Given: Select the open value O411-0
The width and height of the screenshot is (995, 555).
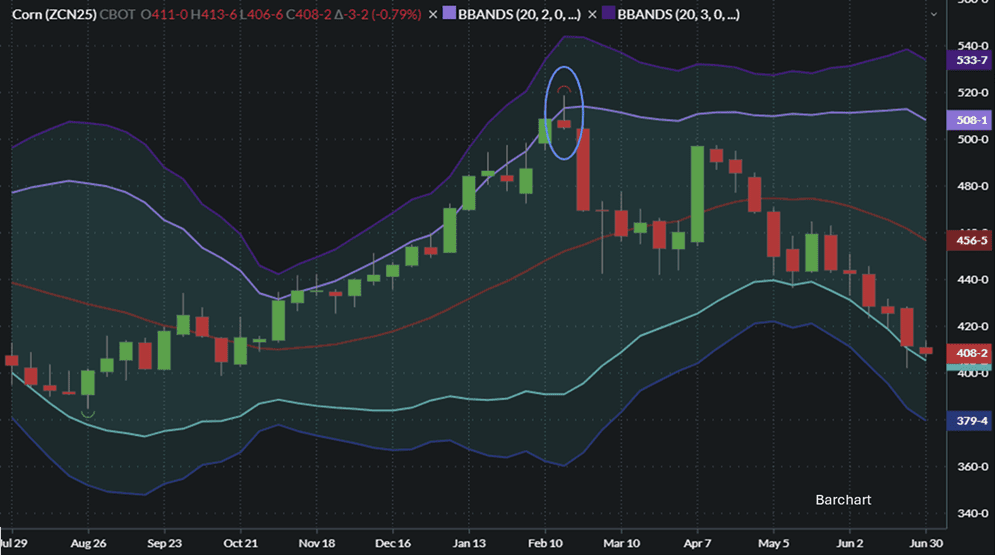Looking at the screenshot, I should 164,15.
